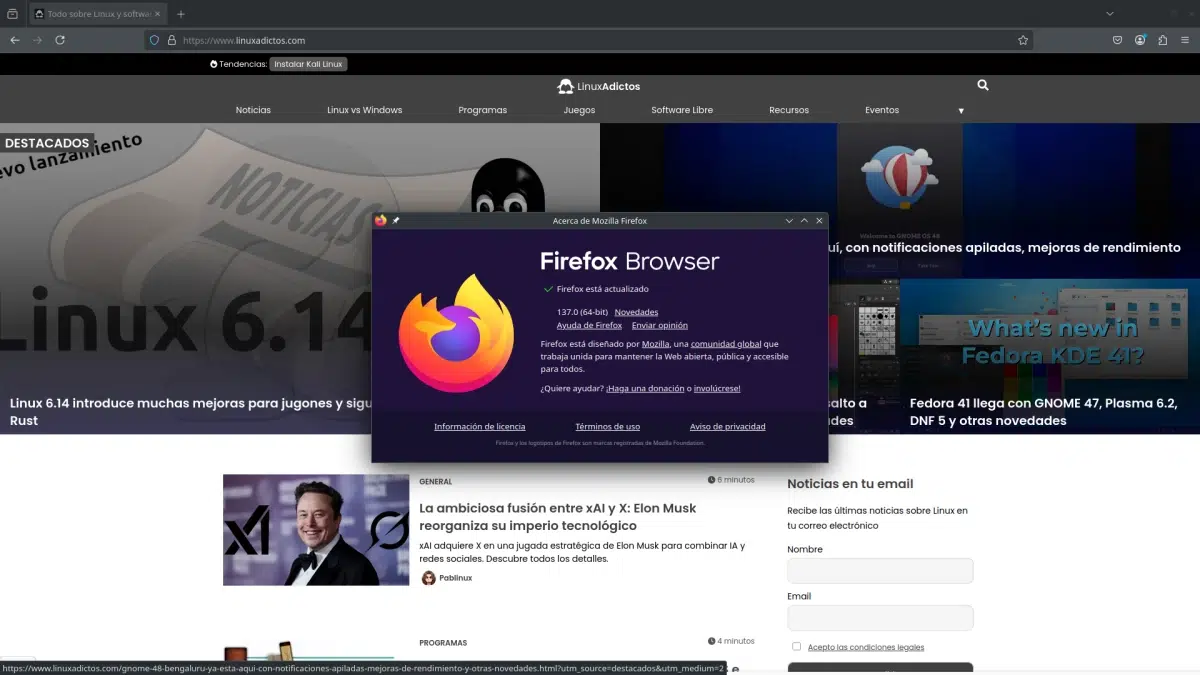
Task: Bookmark the page via the star icon
Action: (x=1022, y=40)
